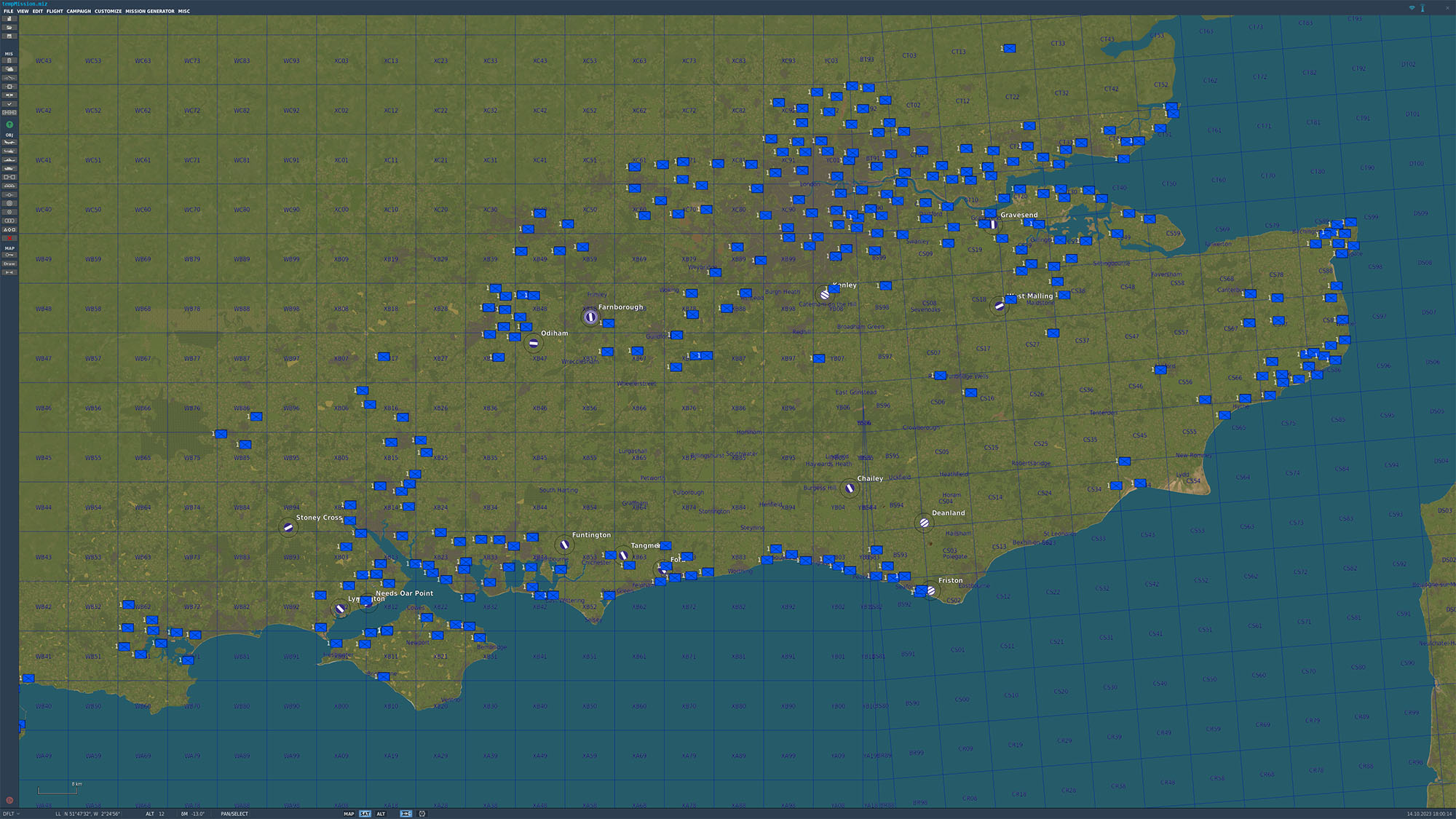This screenshot has height=819, width=1456.
Task: Open the briefing editor icon under MIS
Action: pos(9,61)
